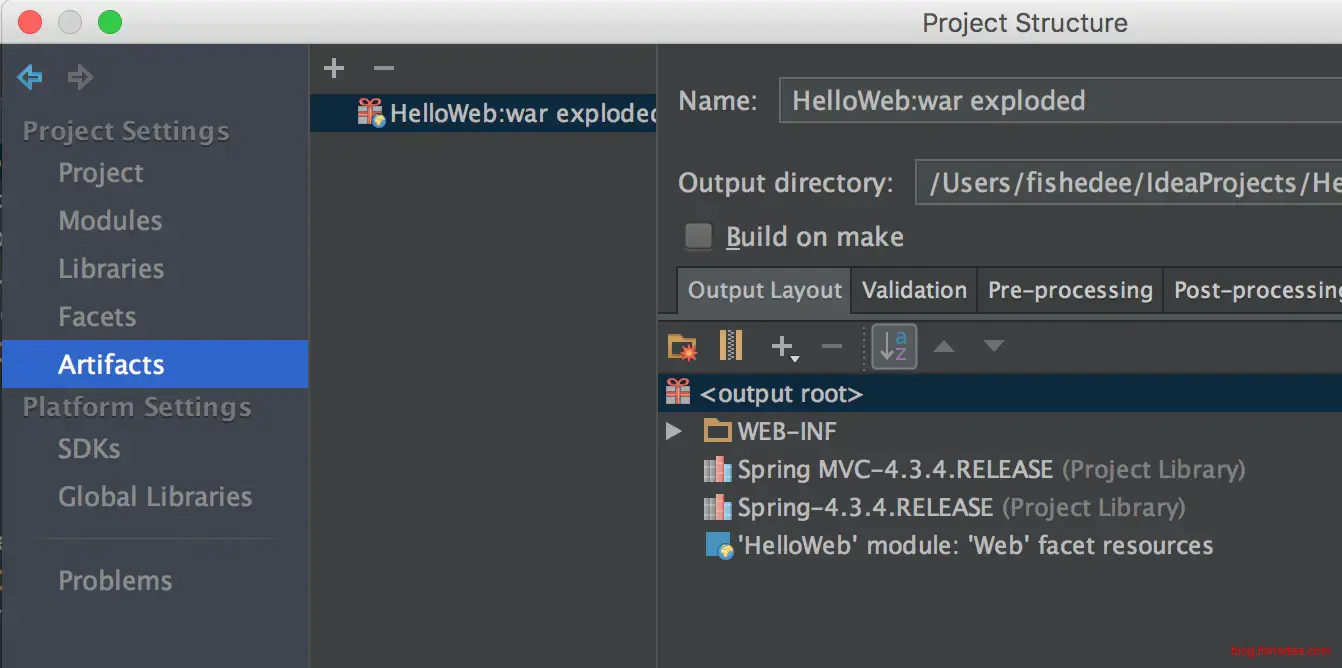
Task: Remove selected artifact with minus icon
Action: [x=384, y=68]
